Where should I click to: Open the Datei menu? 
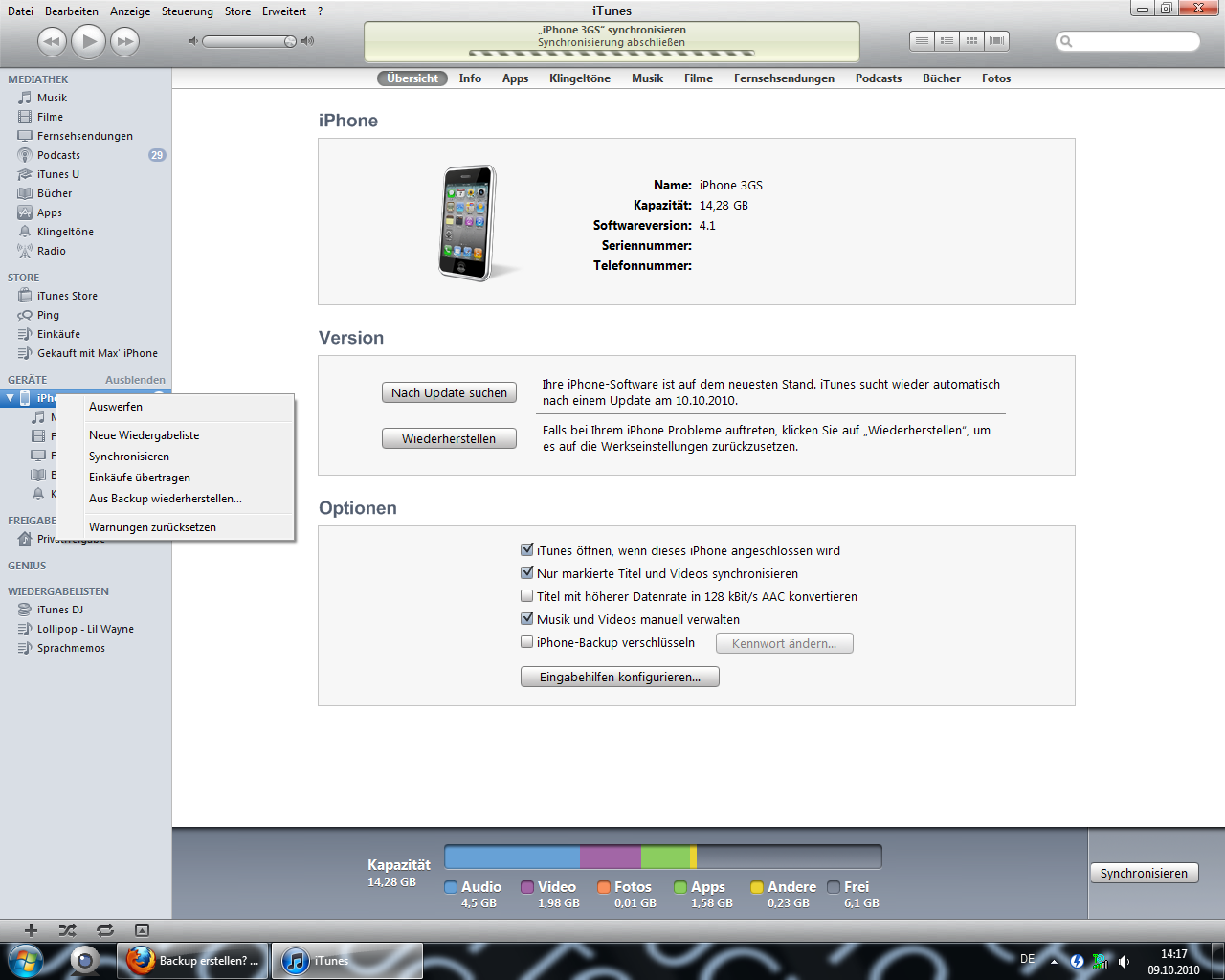pos(20,11)
